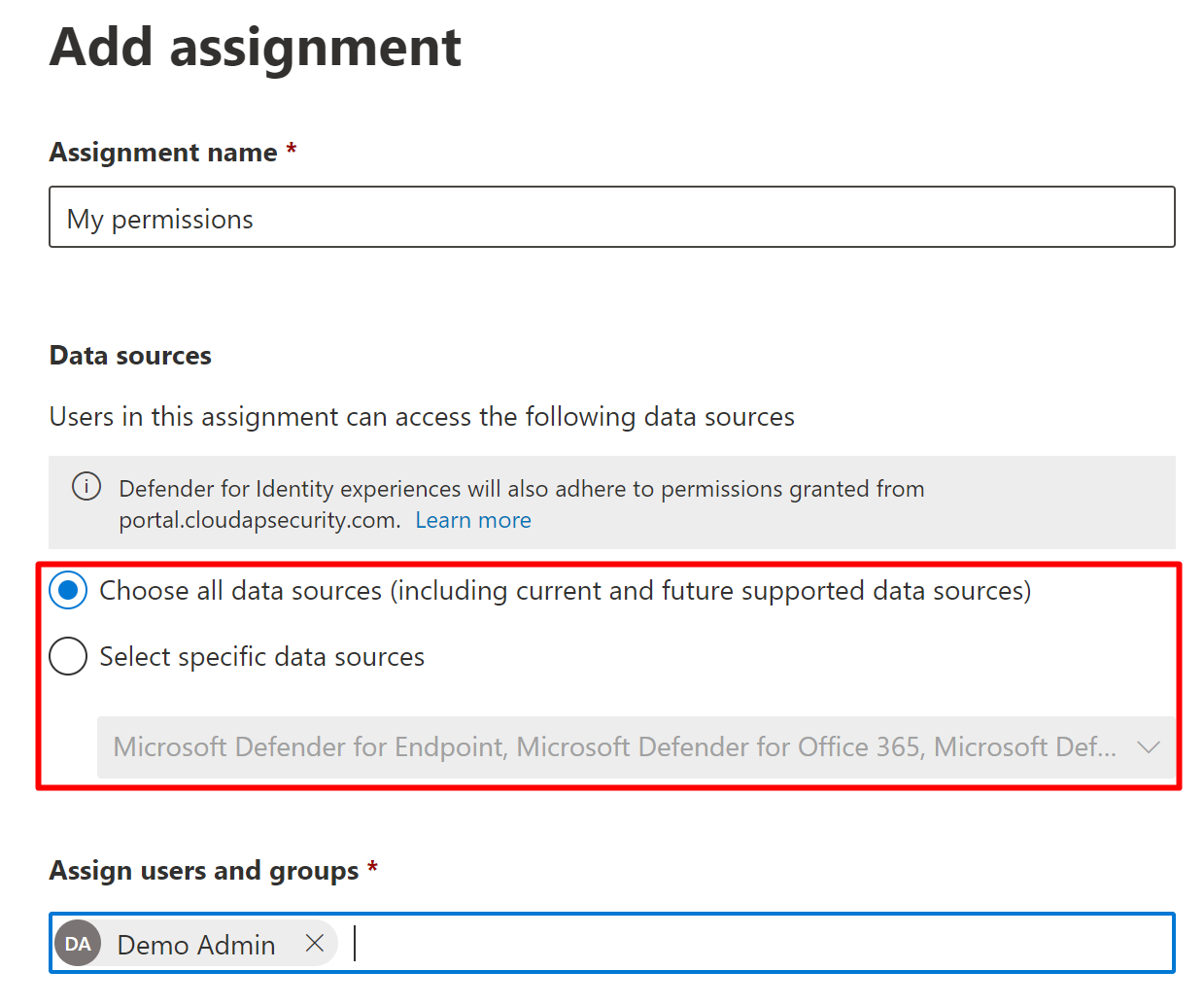Click the DA avatar on the user chip

pos(78,944)
